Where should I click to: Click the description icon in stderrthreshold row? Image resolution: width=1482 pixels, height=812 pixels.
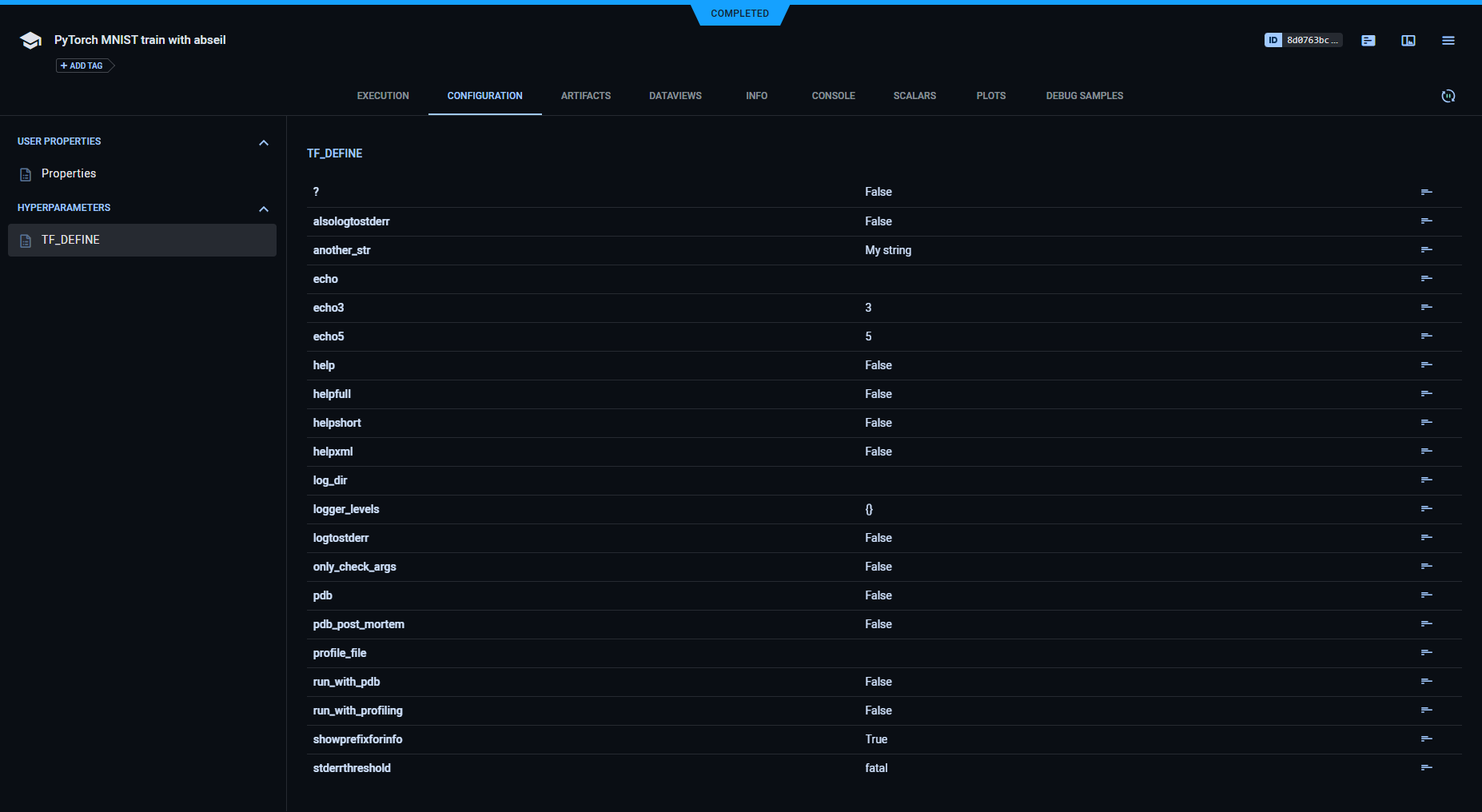1426,768
